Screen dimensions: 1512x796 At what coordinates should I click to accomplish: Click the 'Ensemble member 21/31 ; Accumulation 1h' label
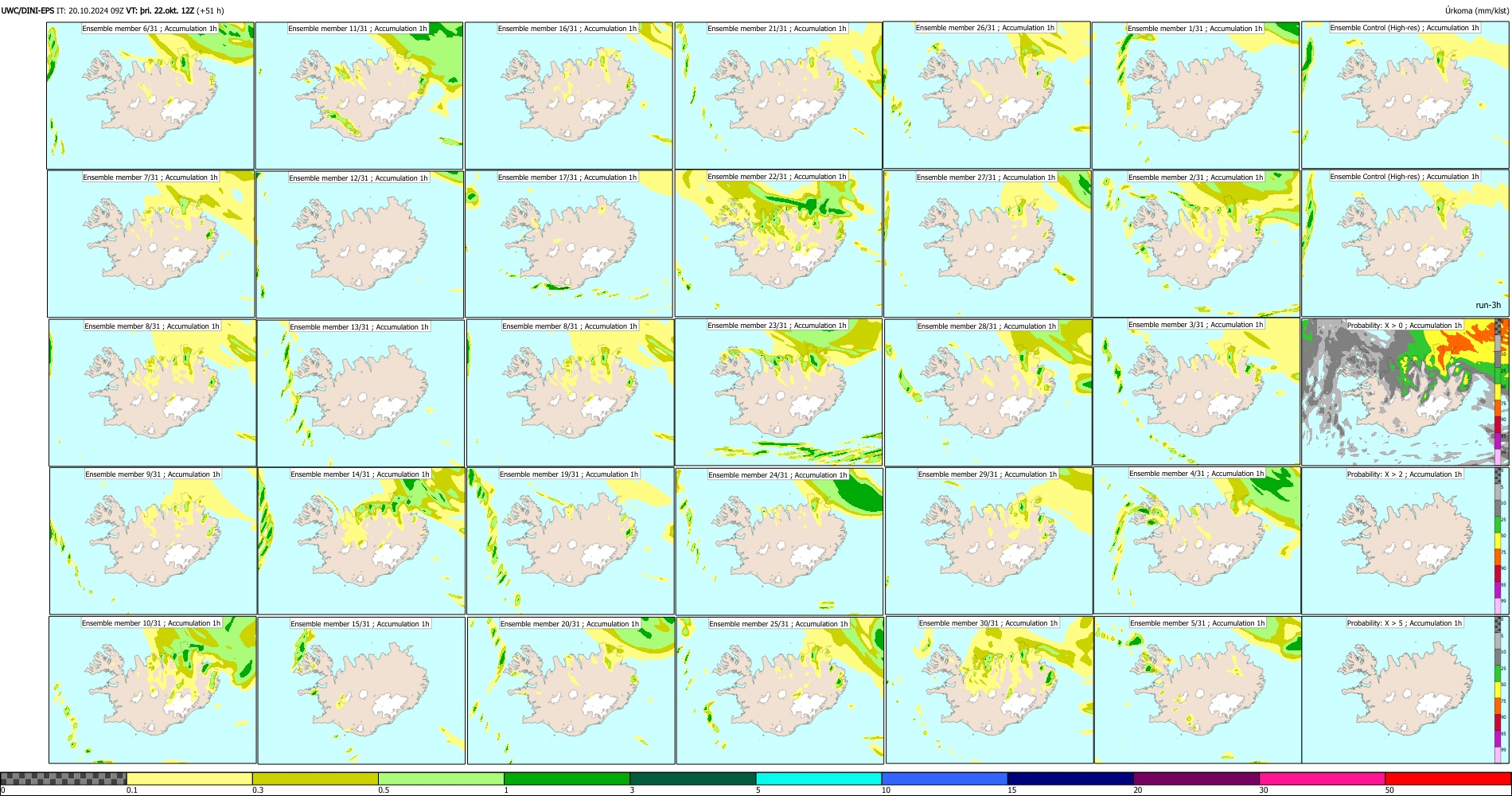point(777,29)
